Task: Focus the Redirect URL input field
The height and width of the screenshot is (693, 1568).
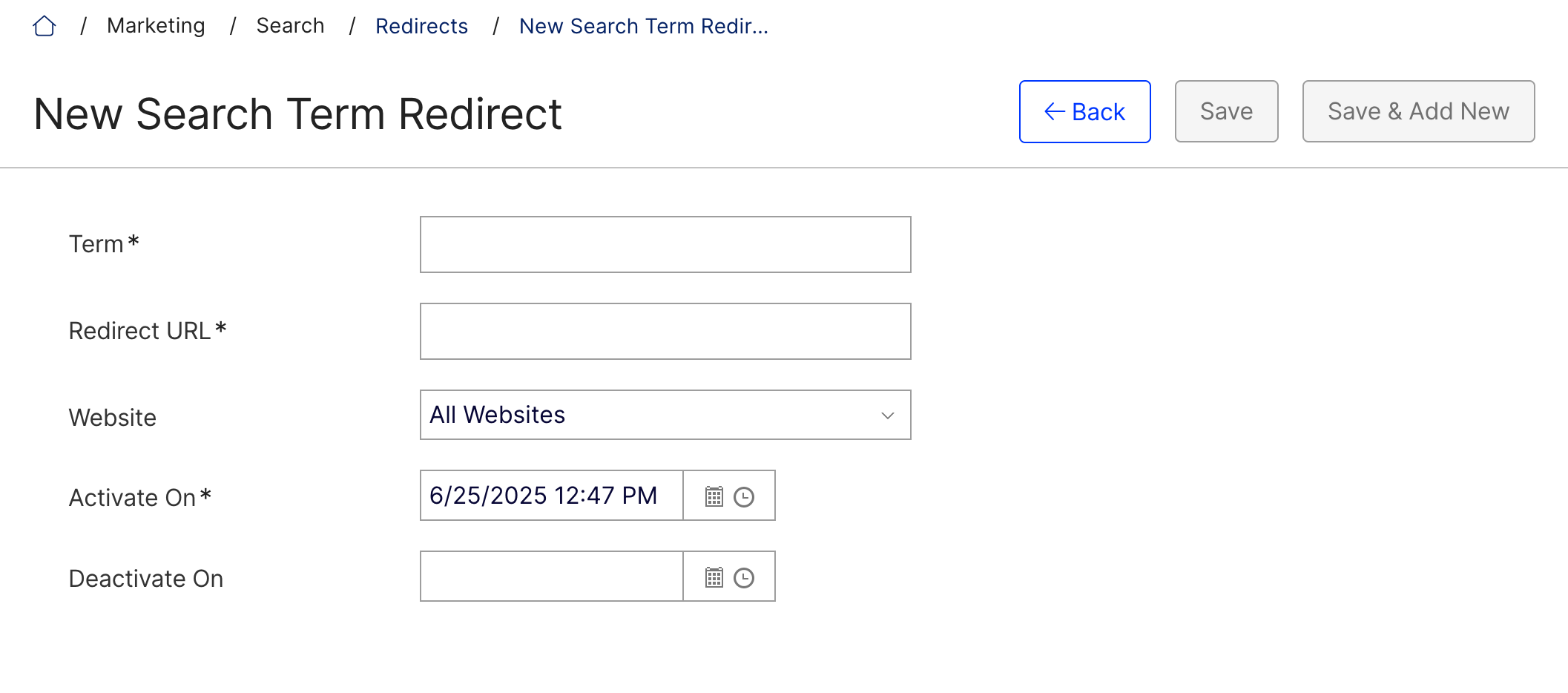Action: pyautogui.click(x=665, y=332)
